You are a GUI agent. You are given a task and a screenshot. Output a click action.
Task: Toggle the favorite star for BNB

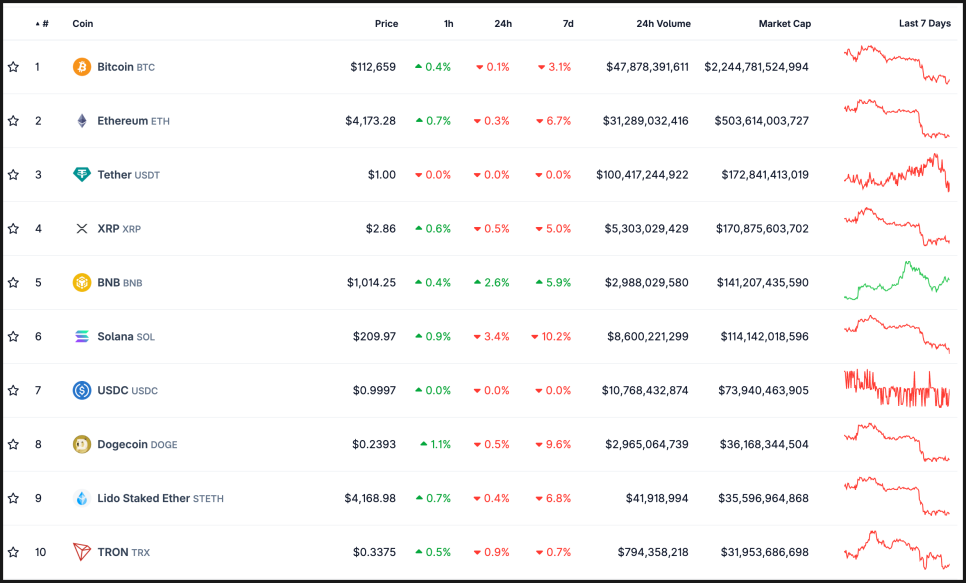[x=13, y=282]
